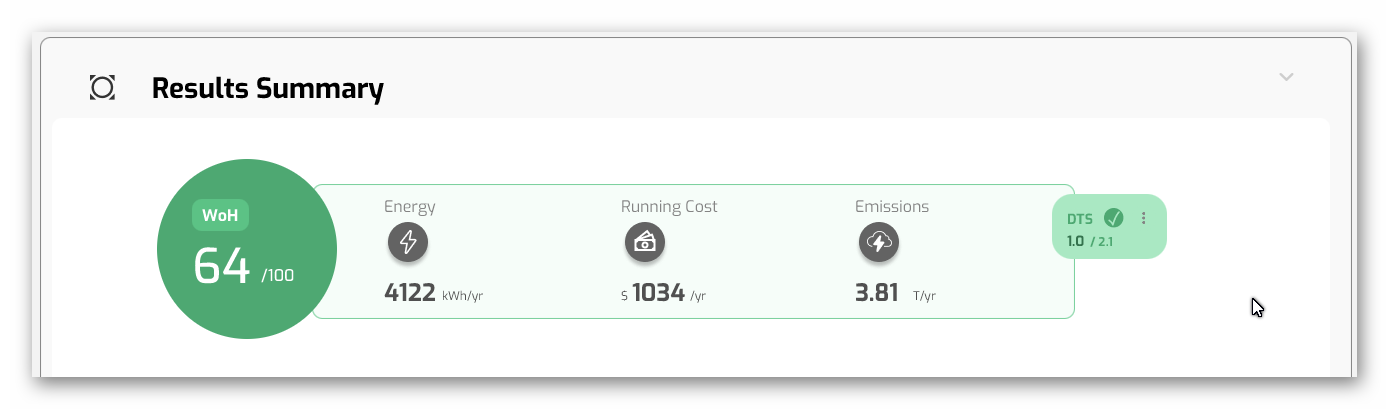Click the /100 score denominator text
Screen dimensions: 1389x409
[278, 275]
